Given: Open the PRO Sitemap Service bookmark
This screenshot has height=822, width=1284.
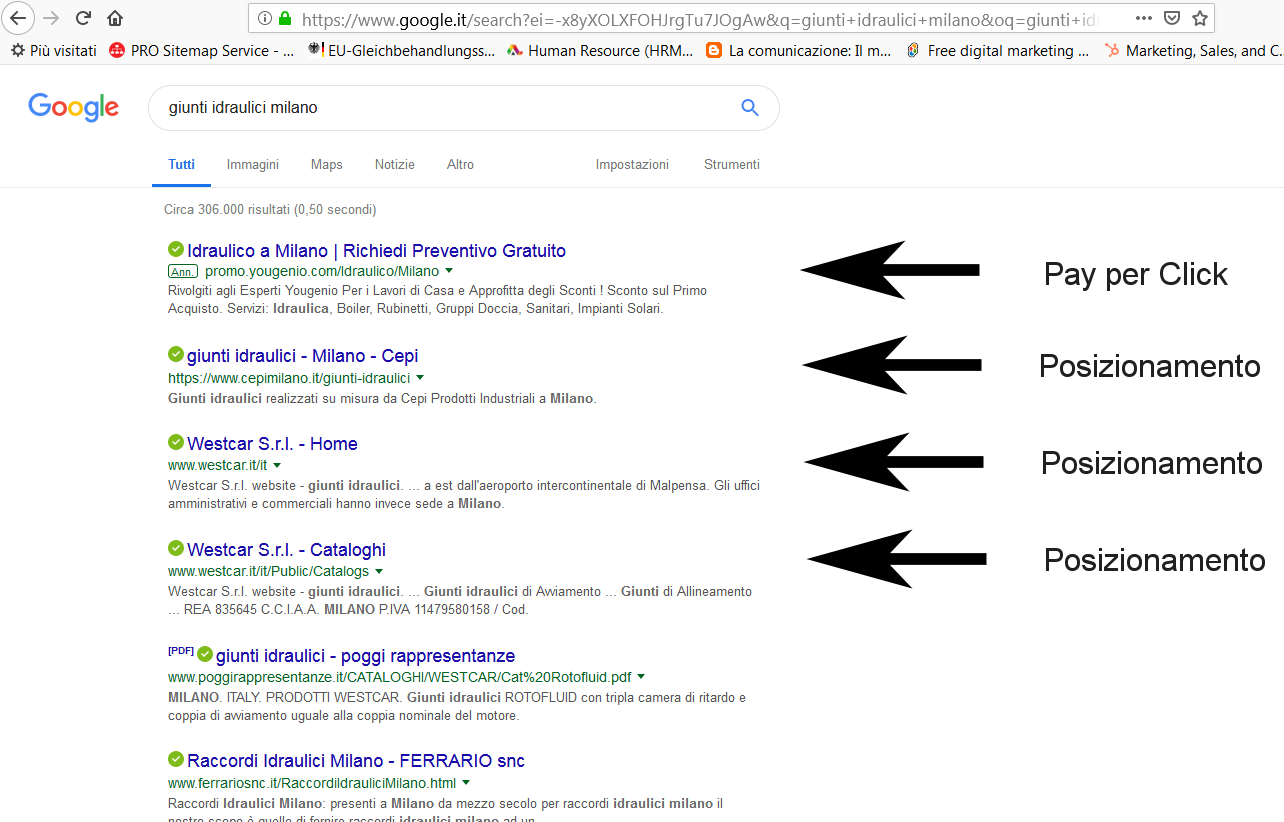Looking at the screenshot, I should click(x=201, y=50).
